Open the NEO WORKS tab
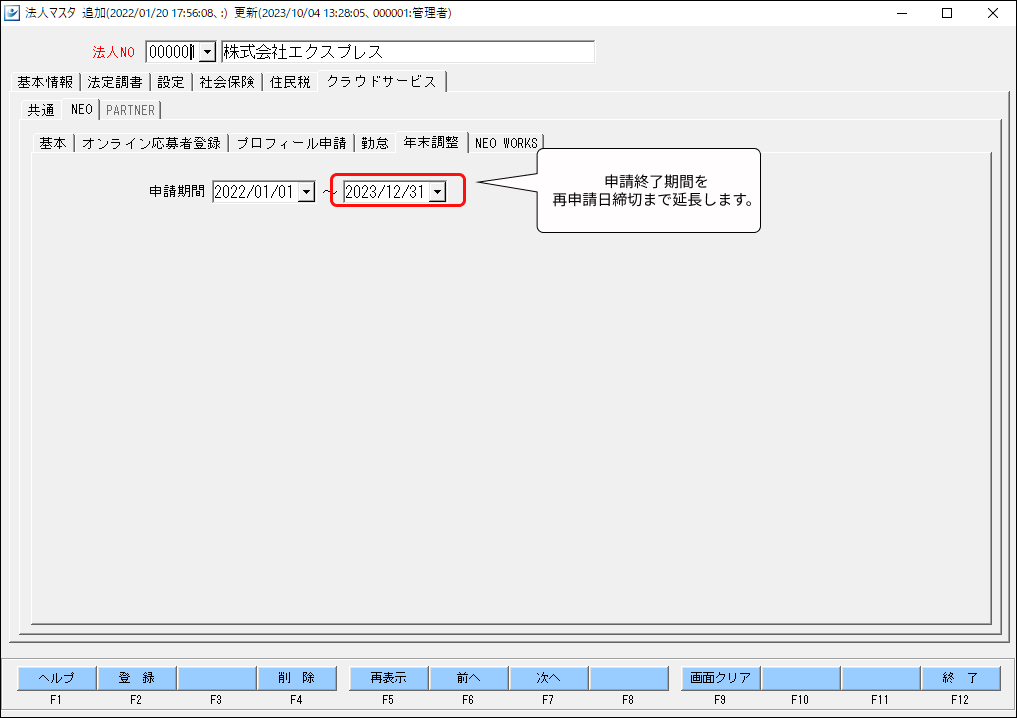1017x718 pixels. (507, 143)
